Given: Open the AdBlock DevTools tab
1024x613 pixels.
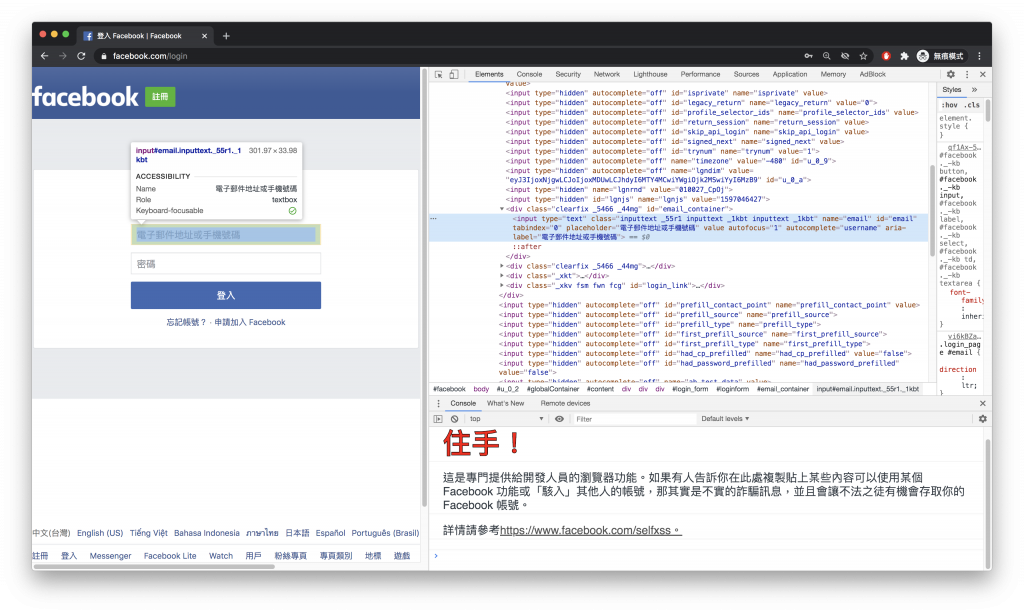Looking at the screenshot, I should click(x=872, y=74).
